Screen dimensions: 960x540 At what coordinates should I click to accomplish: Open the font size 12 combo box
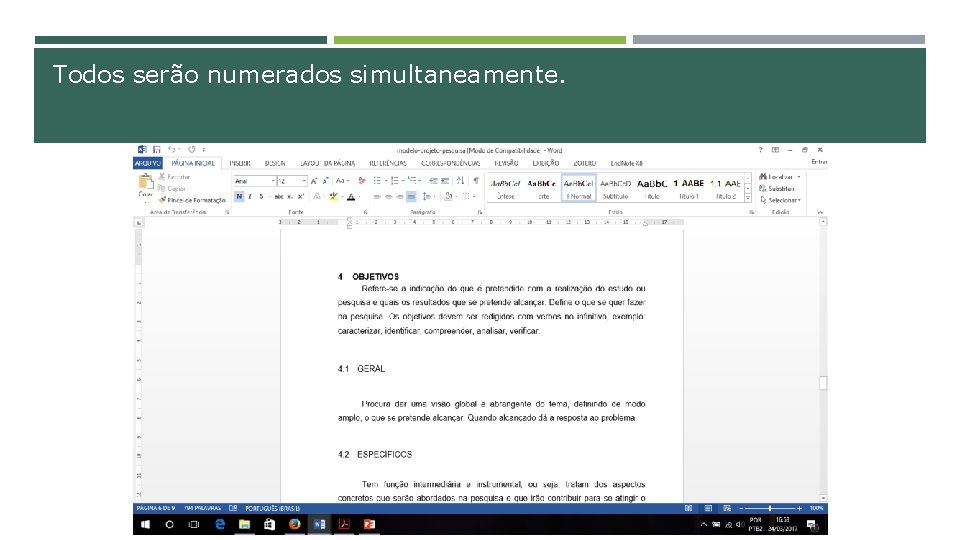point(291,181)
